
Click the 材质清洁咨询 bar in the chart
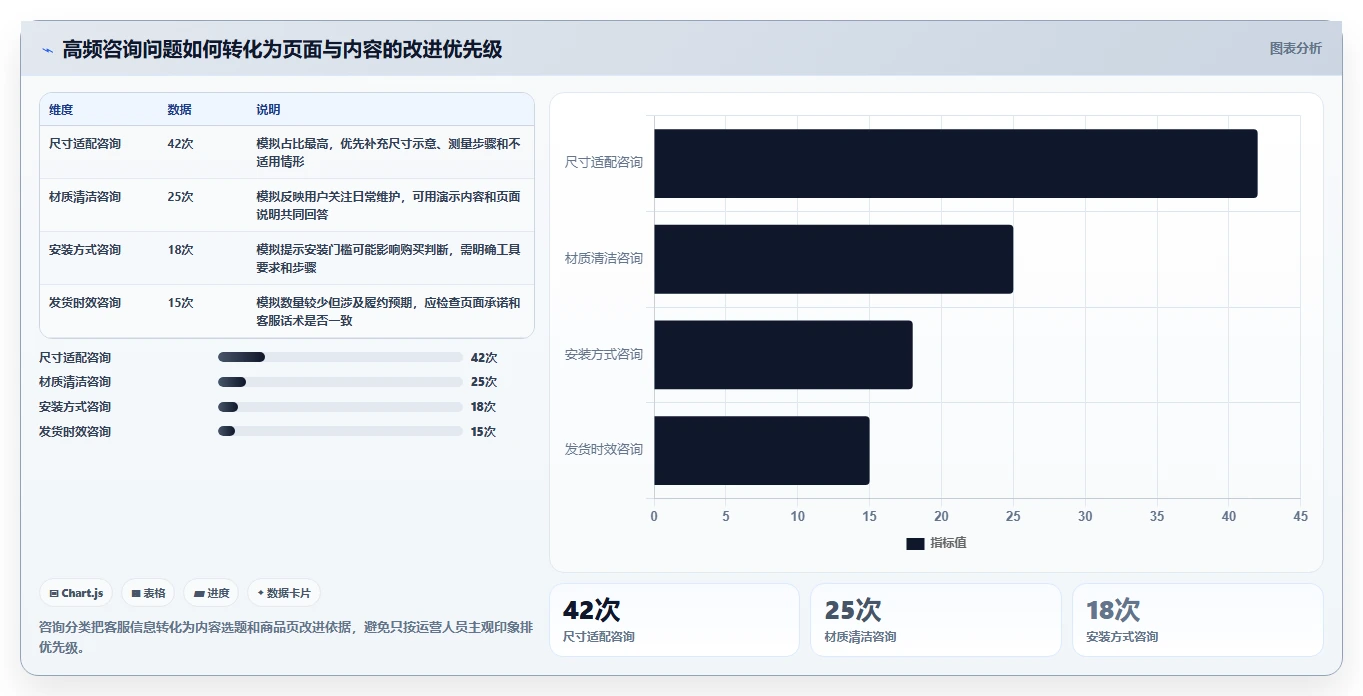coord(833,259)
